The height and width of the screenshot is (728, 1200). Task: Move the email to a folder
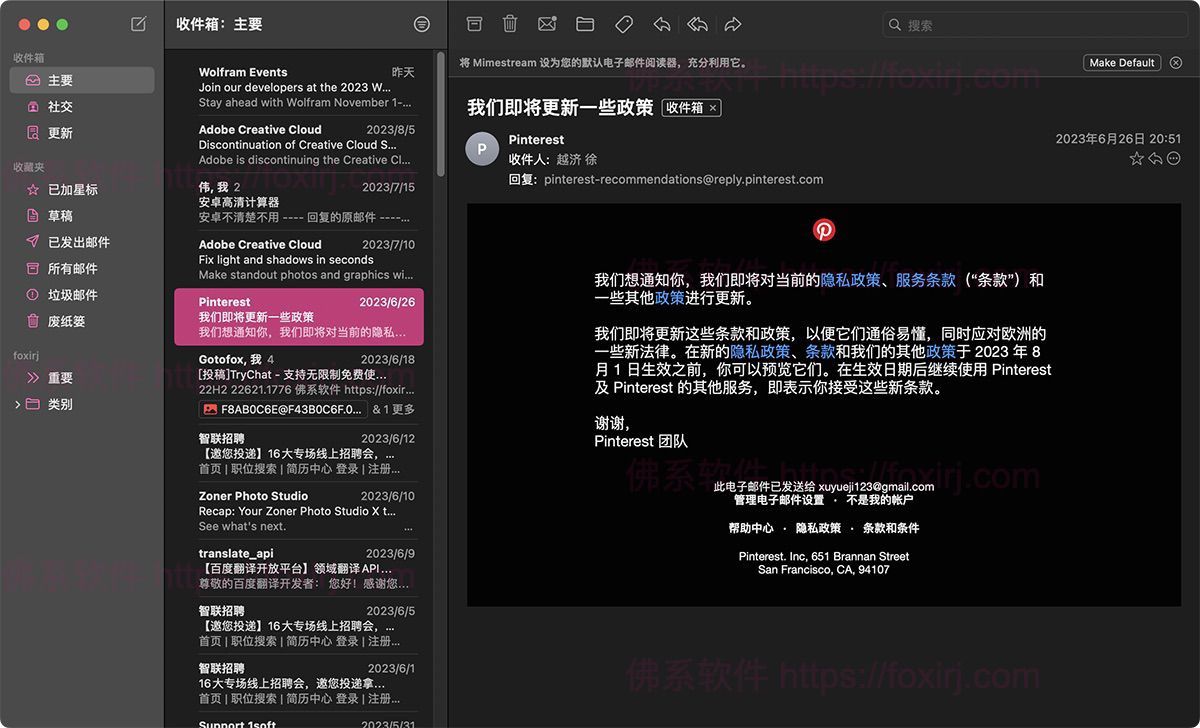[584, 23]
